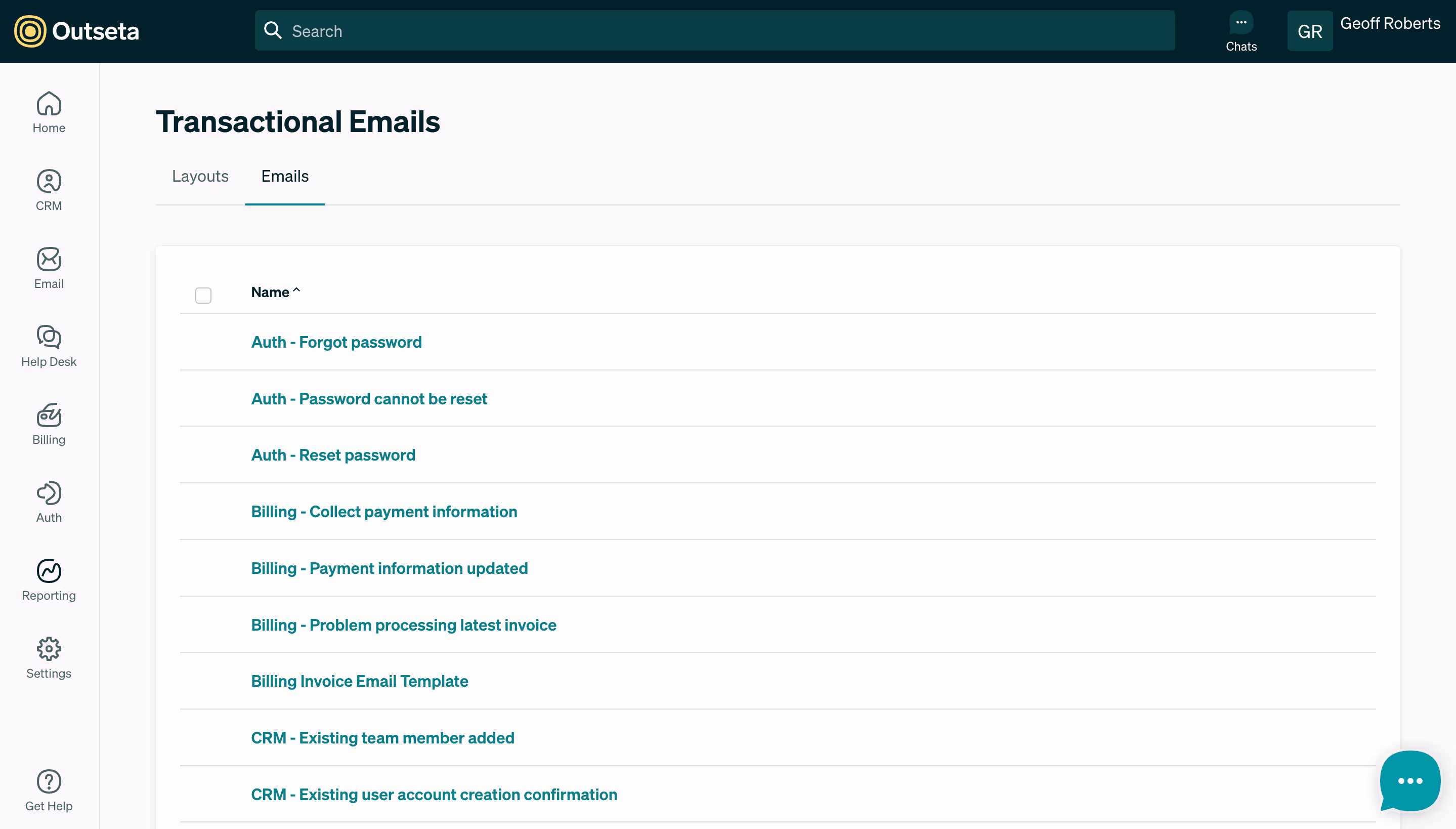This screenshot has width=1456, height=829.
Task: Toggle the select-all checkbox in table header
Action: (x=203, y=296)
